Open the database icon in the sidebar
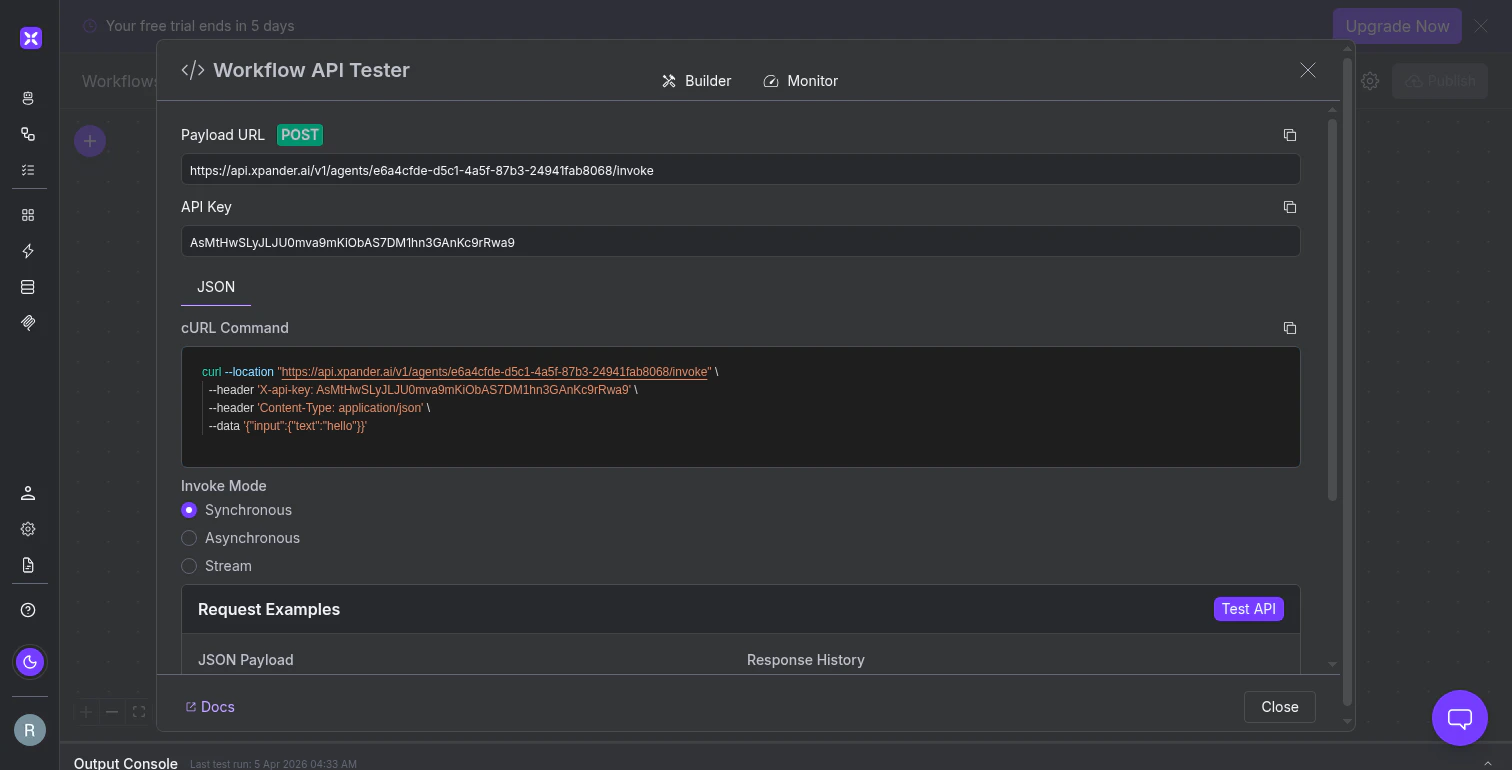This screenshot has width=1512, height=770. [x=28, y=287]
